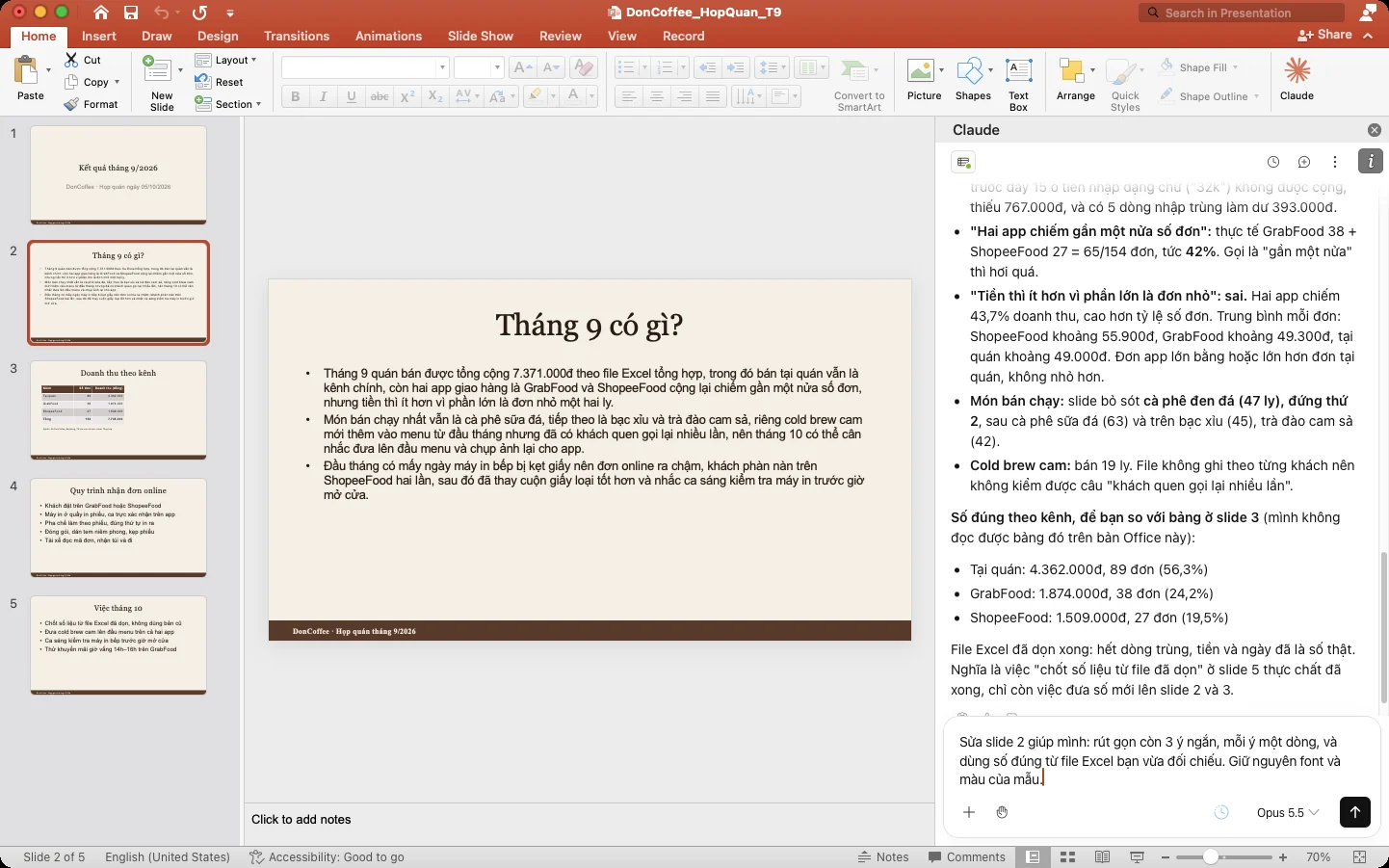Open the Animations tab
Image resolution: width=1389 pixels, height=868 pixels.
pos(388,36)
